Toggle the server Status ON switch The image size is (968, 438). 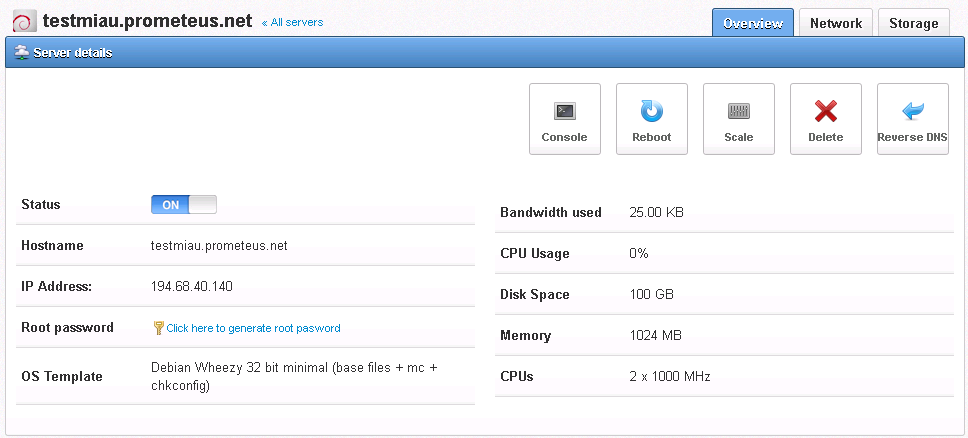[x=184, y=204]
